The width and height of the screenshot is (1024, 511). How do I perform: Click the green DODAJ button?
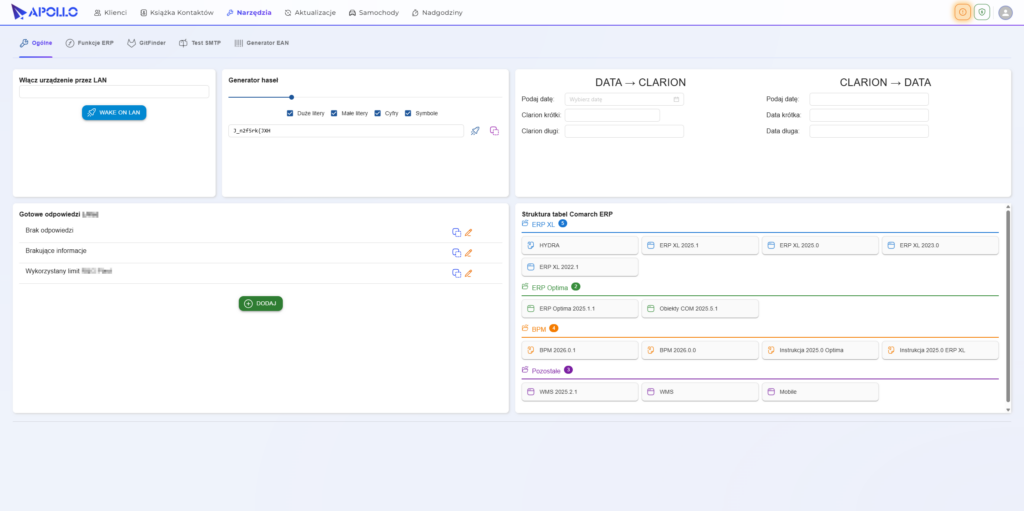(x=261, y=303)
